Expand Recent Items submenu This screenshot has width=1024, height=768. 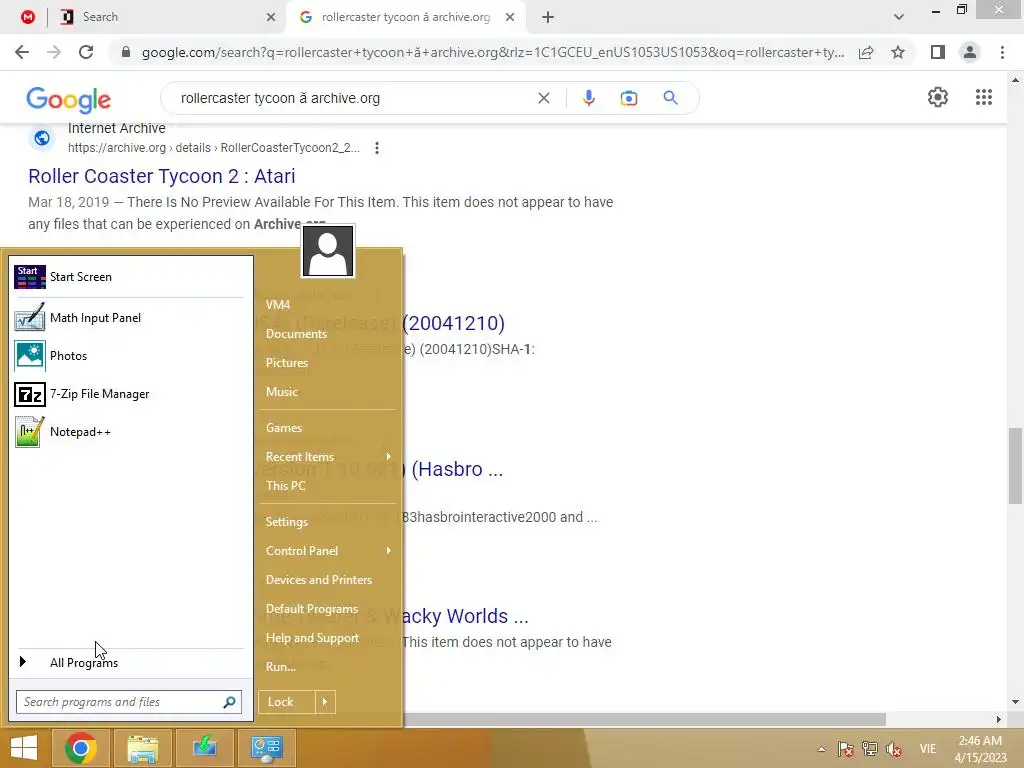pyautogui.click(x=328, y=456)
